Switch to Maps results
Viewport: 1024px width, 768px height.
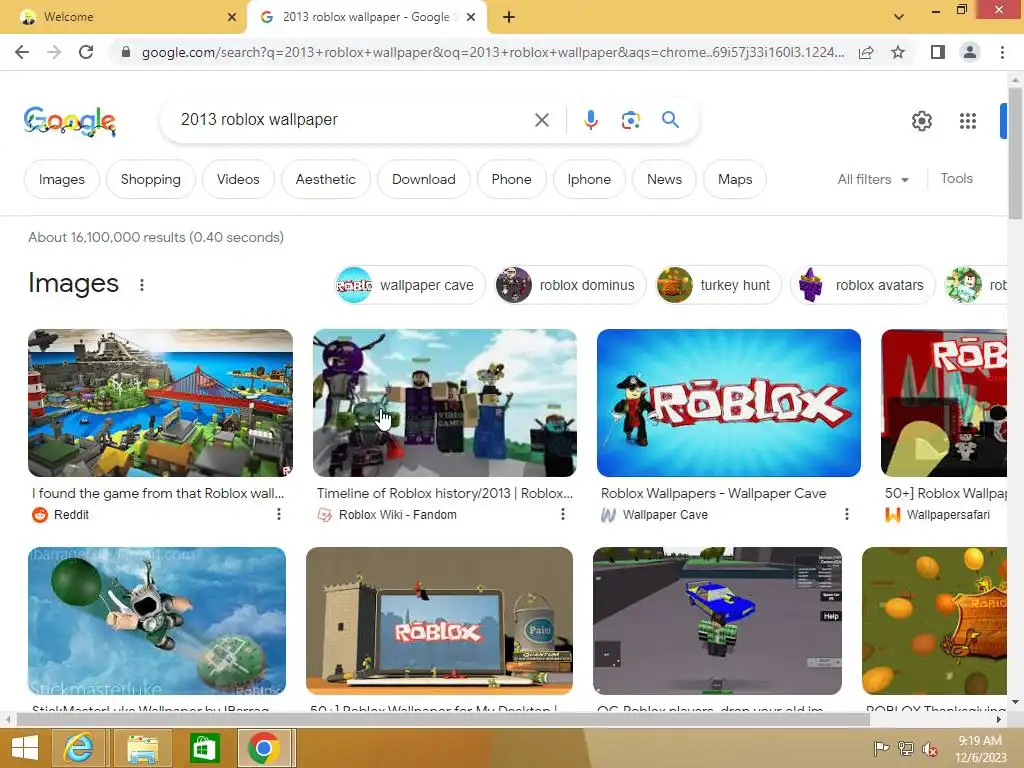click(735, 179)
